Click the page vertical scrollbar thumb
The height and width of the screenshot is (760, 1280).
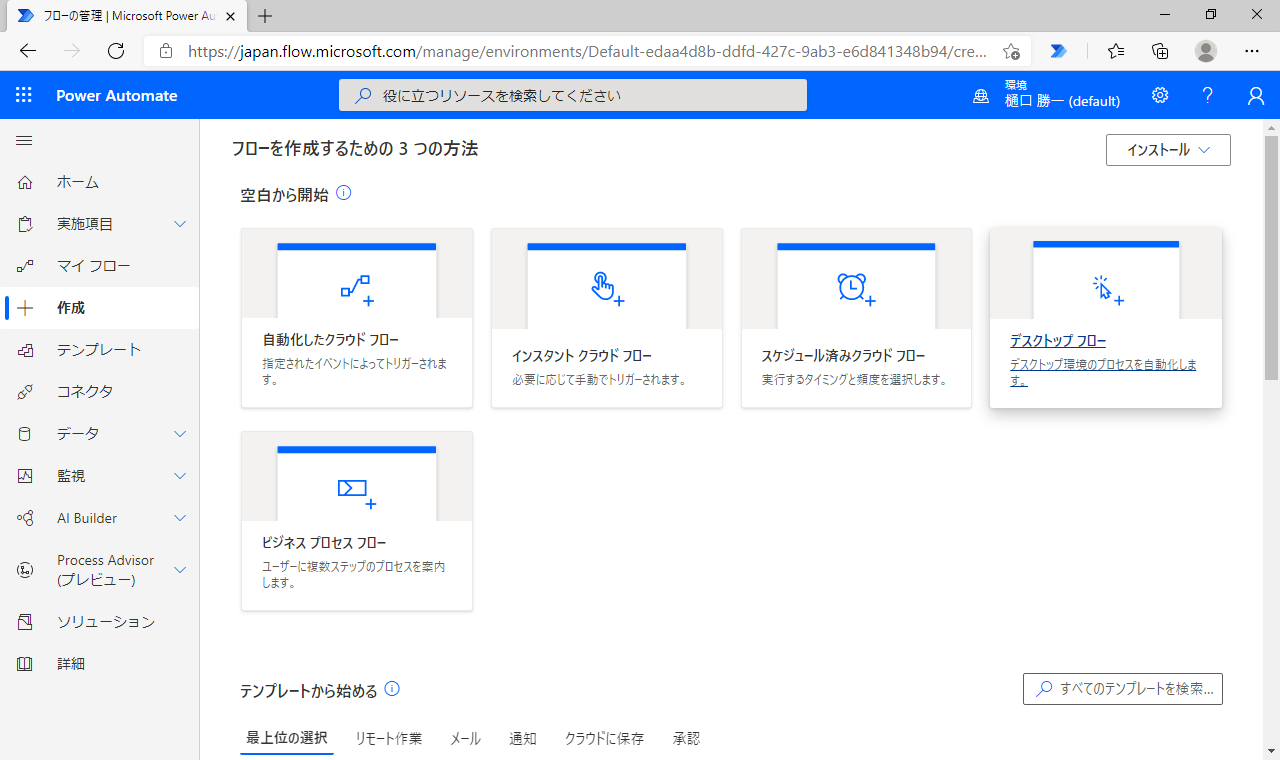point(1272,258)
